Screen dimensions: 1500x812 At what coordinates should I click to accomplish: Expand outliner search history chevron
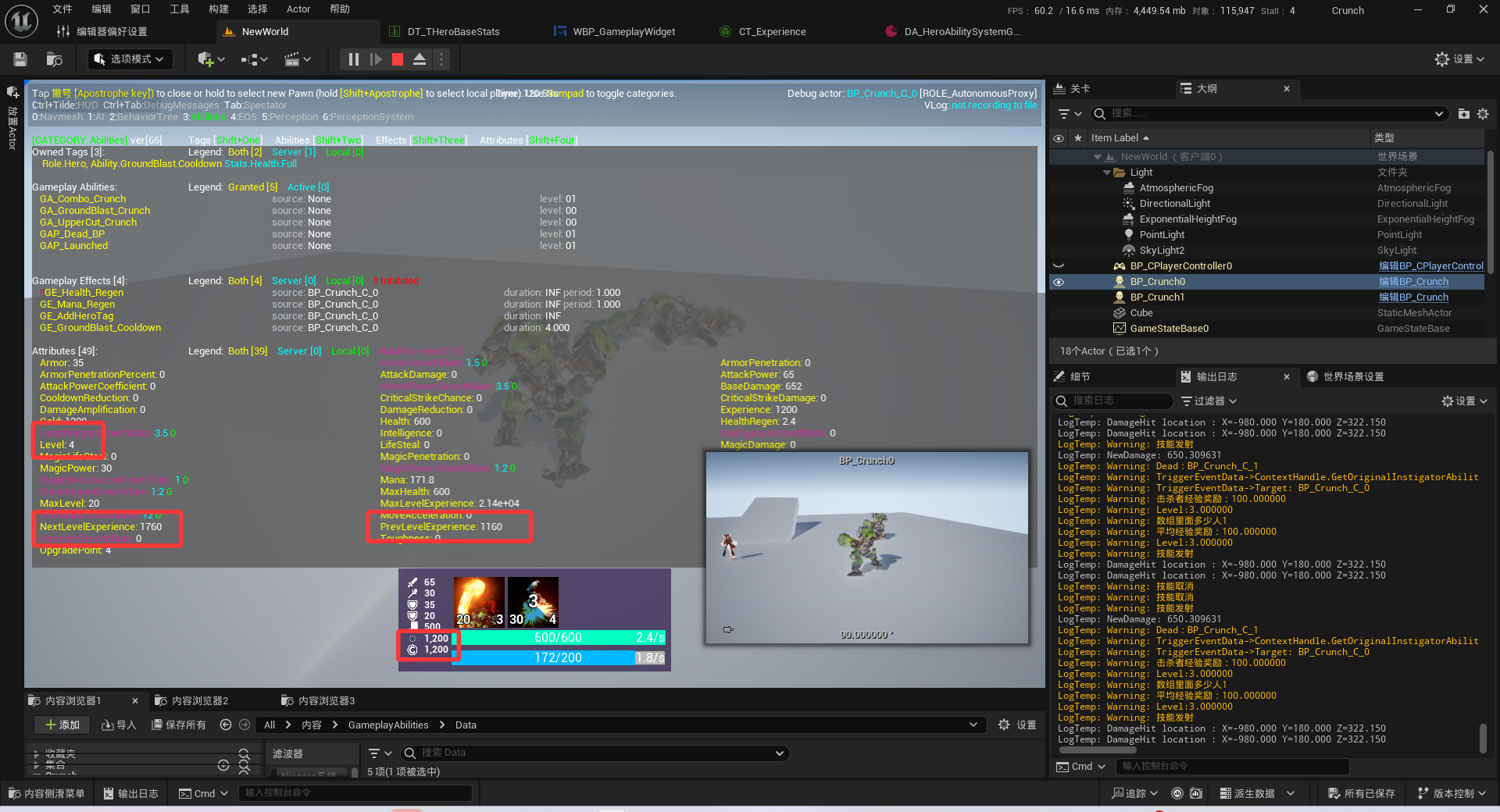click(x=1439, y=114)
